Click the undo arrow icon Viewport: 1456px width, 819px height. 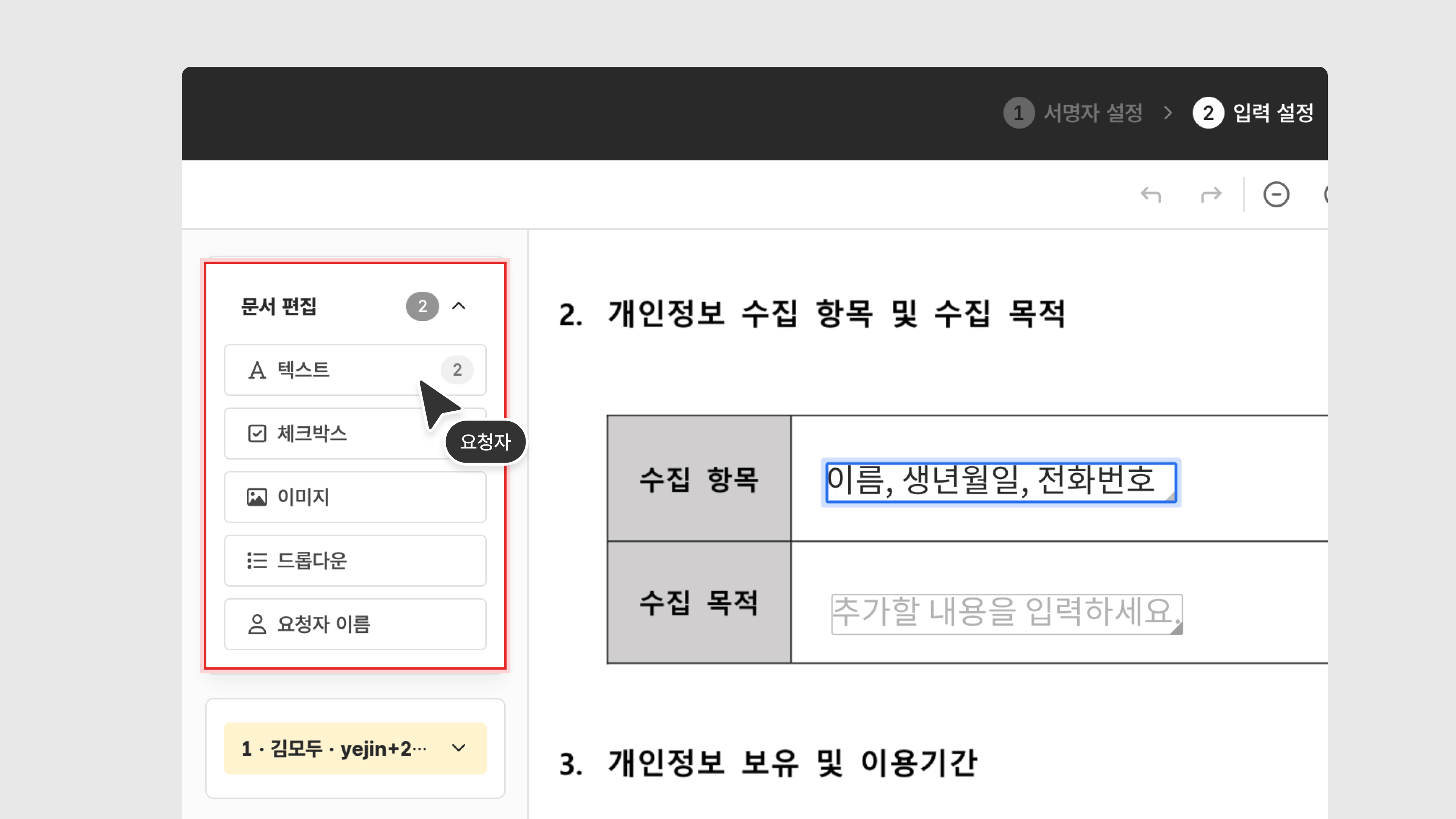click(1151, 195)
